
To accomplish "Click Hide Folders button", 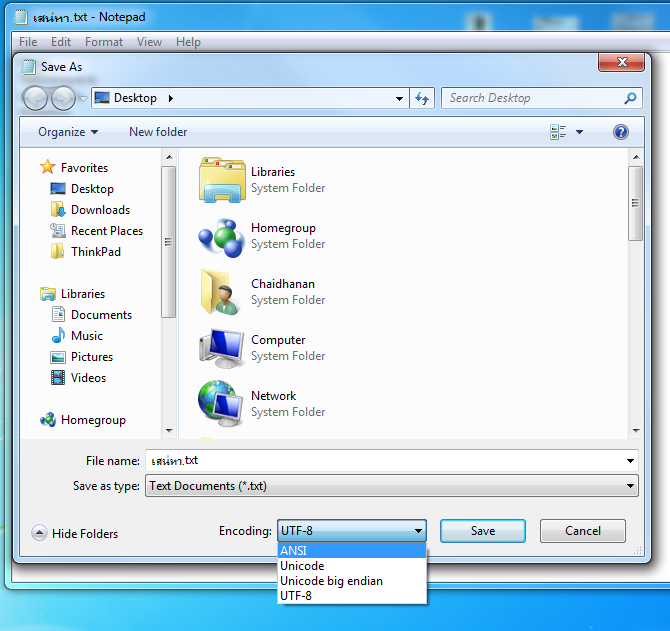I will (75, 533).
